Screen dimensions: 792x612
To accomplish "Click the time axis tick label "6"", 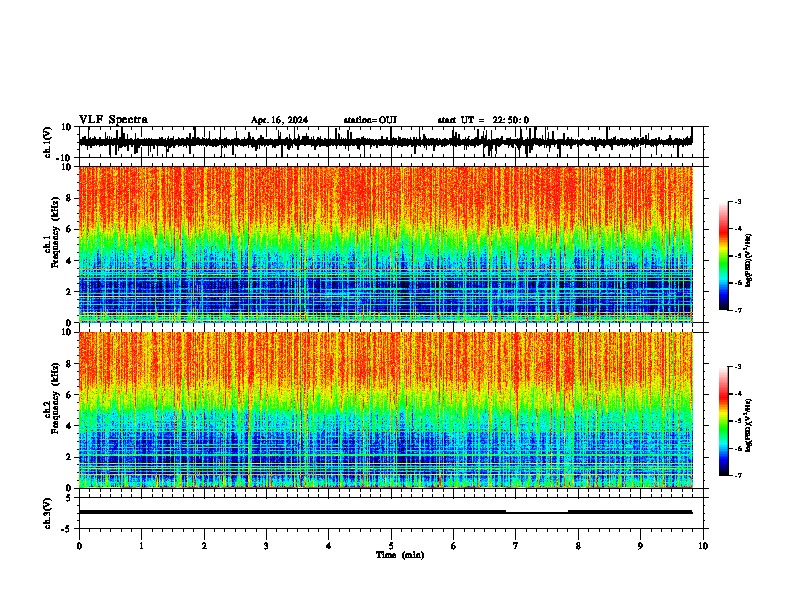I will 454,546.
